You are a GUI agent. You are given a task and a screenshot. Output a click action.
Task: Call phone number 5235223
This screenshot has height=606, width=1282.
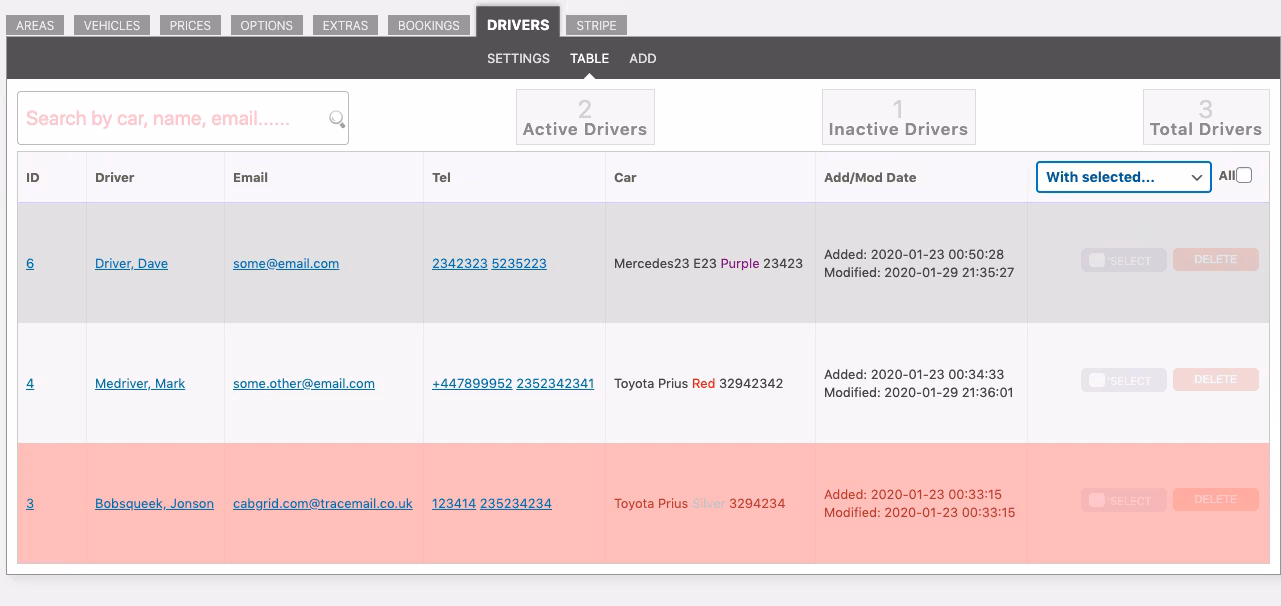tap(519, 263)
